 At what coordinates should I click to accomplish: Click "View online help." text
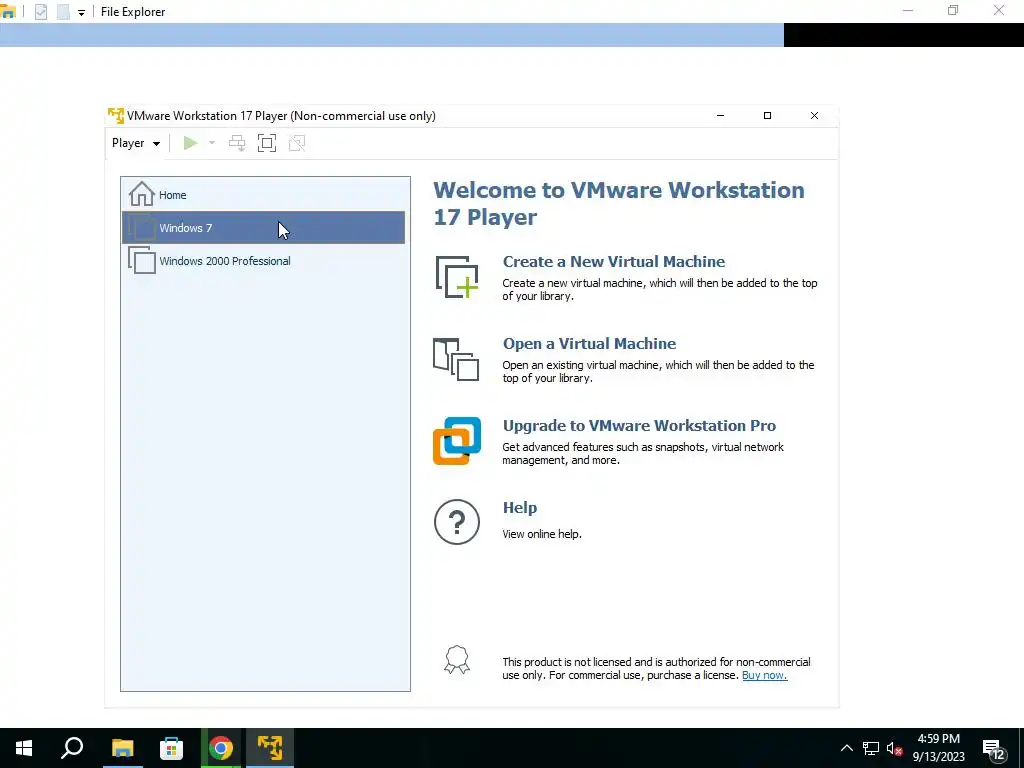[x=541, y=534]
